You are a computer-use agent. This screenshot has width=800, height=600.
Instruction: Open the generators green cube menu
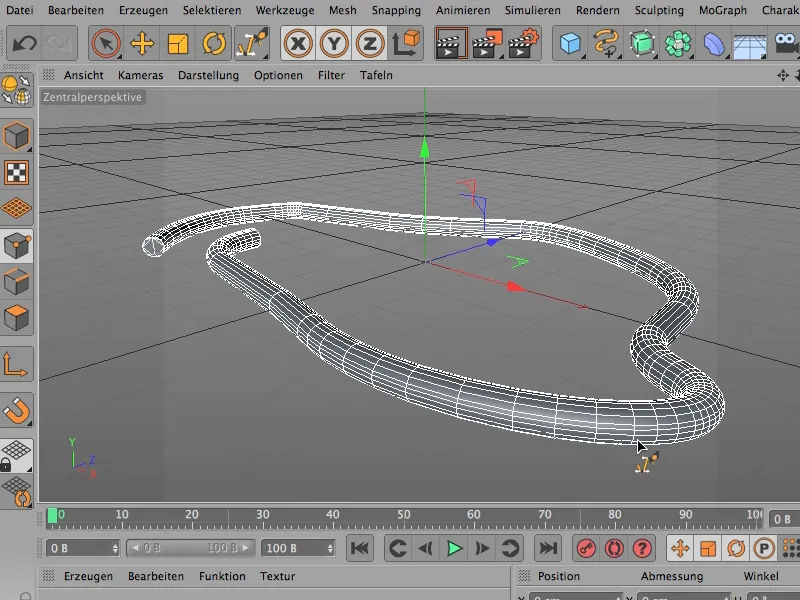pyautogui.click(x=642, y=43)
